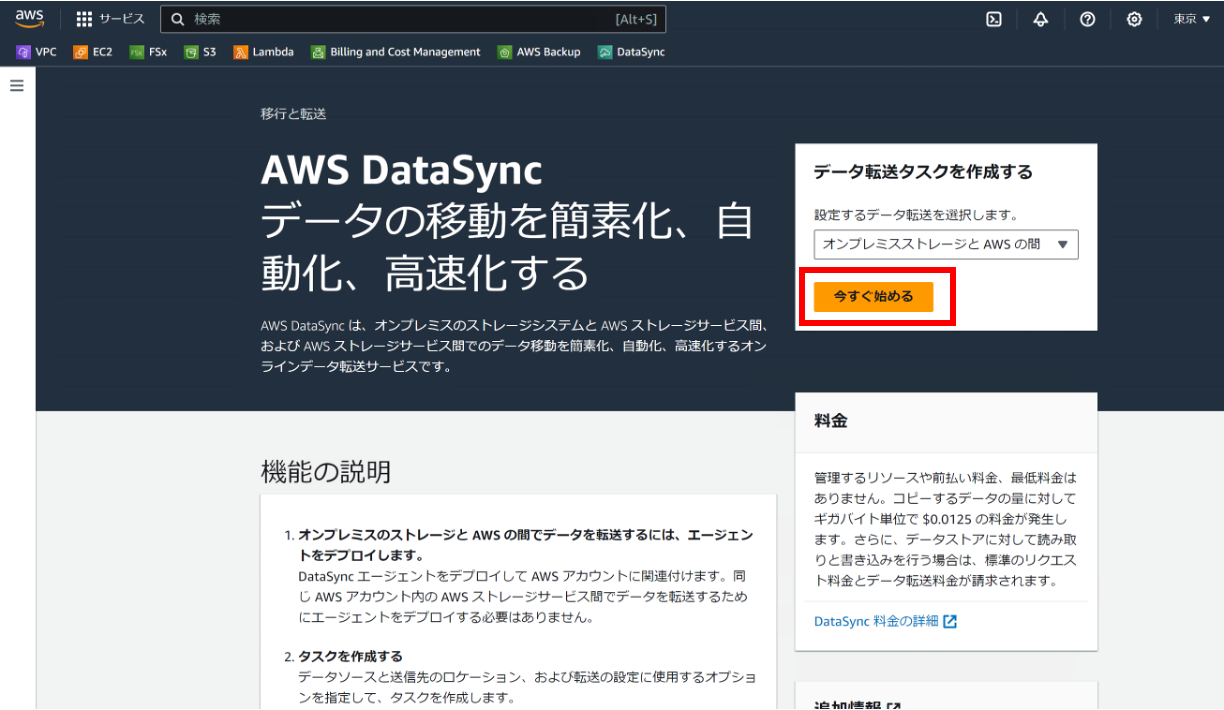Screen dimensions: 1224x710
Task: Open the サービス grid menu
Action: coord(110,19)
